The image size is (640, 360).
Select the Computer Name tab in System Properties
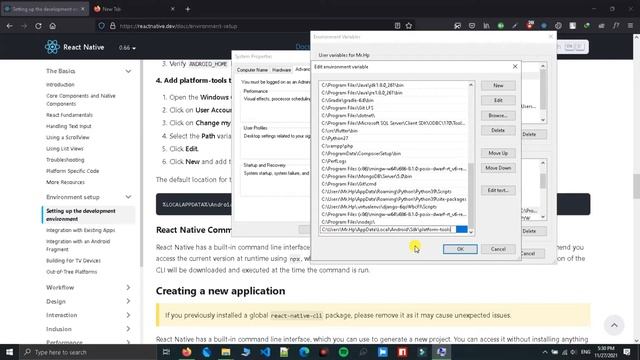[x=252, y=70]
